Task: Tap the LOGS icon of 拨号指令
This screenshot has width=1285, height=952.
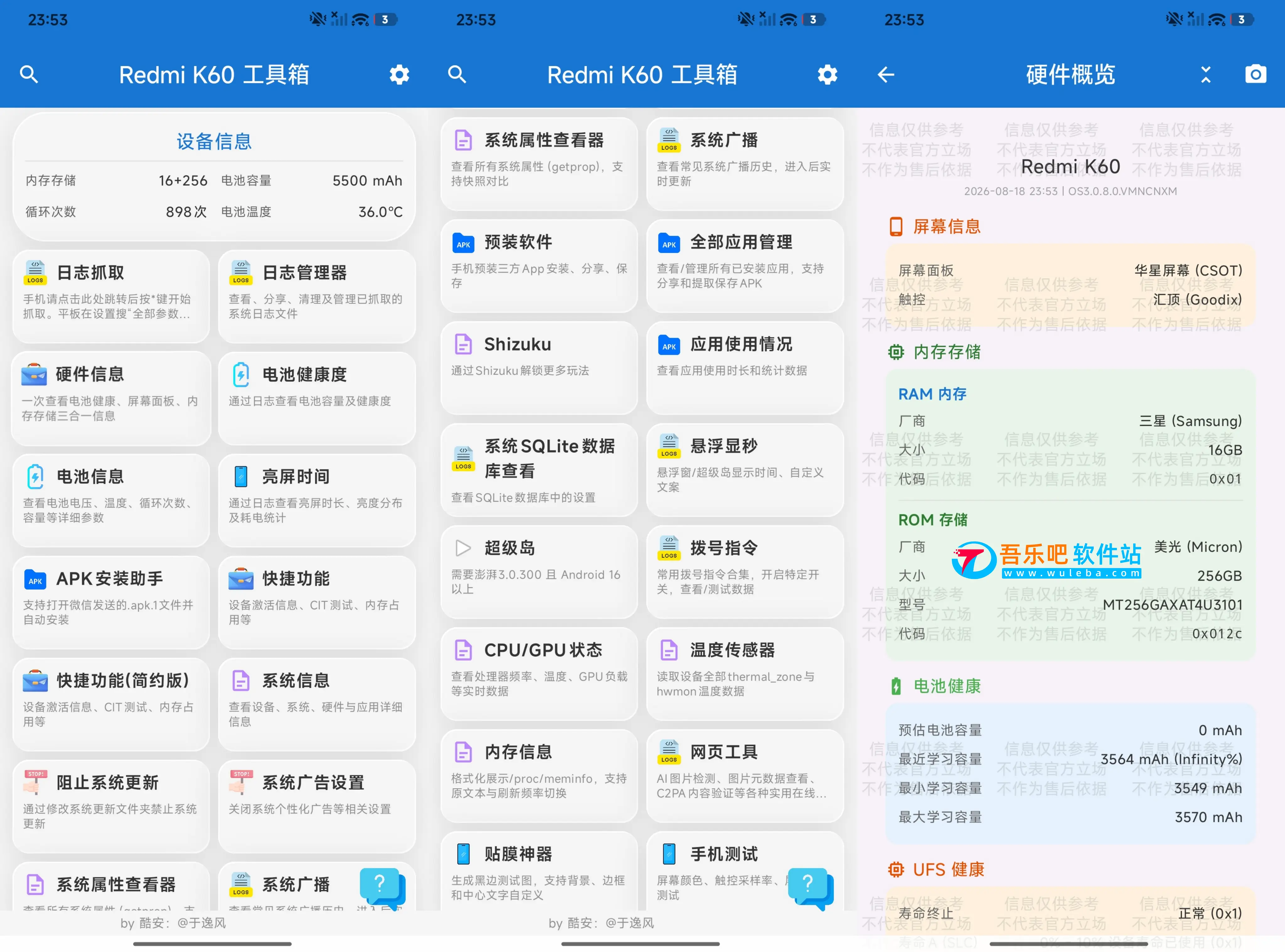Action: pyautogui.click(x=669, y=548)
